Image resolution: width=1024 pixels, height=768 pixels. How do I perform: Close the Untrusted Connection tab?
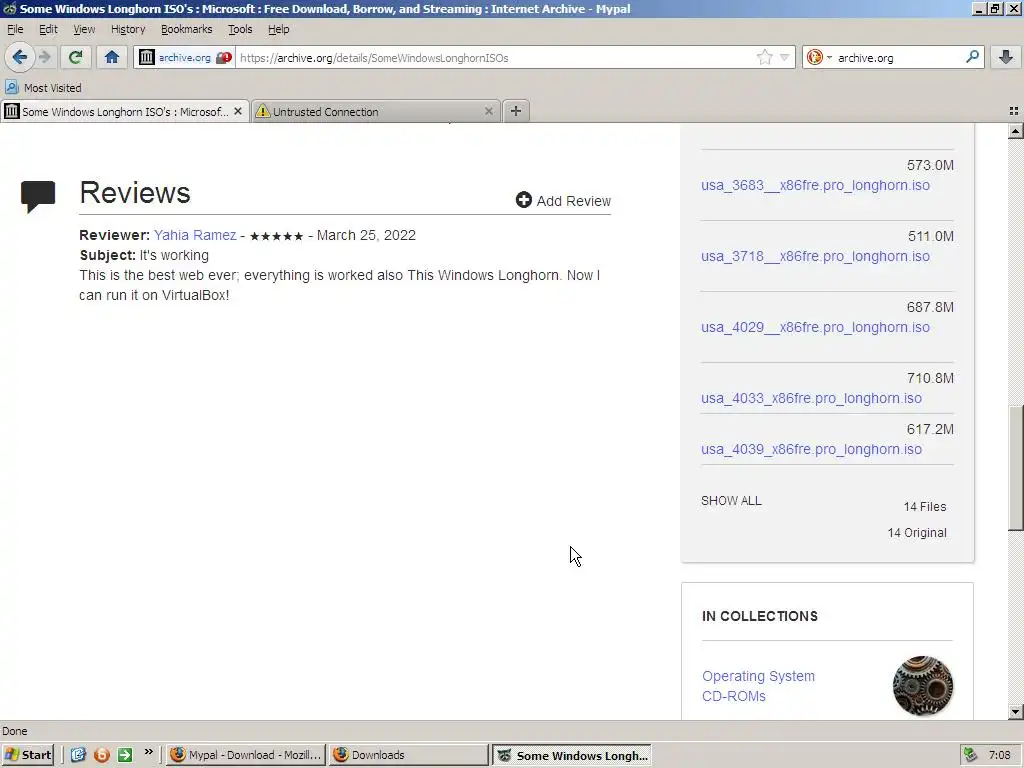point(488,112)
